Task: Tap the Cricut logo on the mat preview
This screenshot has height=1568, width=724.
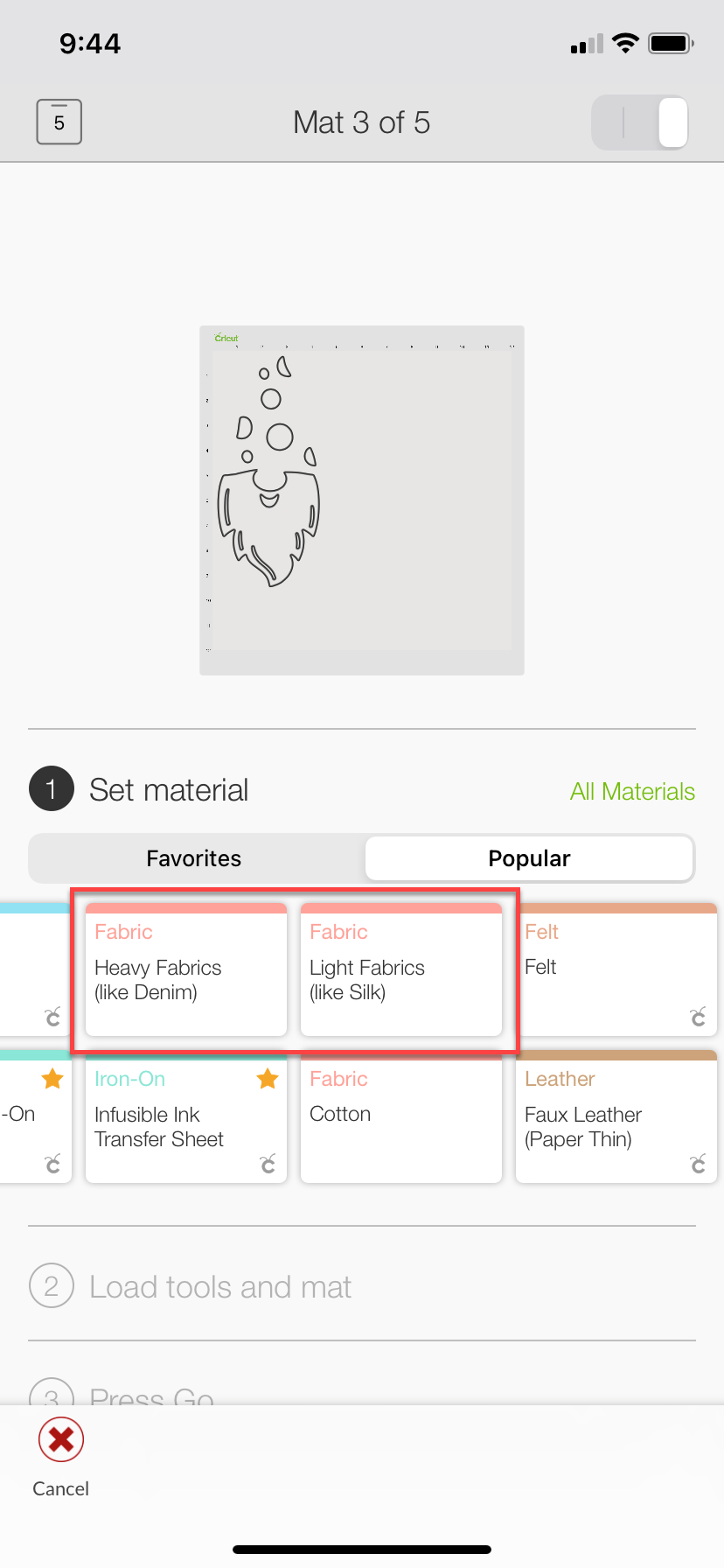Action: pos(226,337)
